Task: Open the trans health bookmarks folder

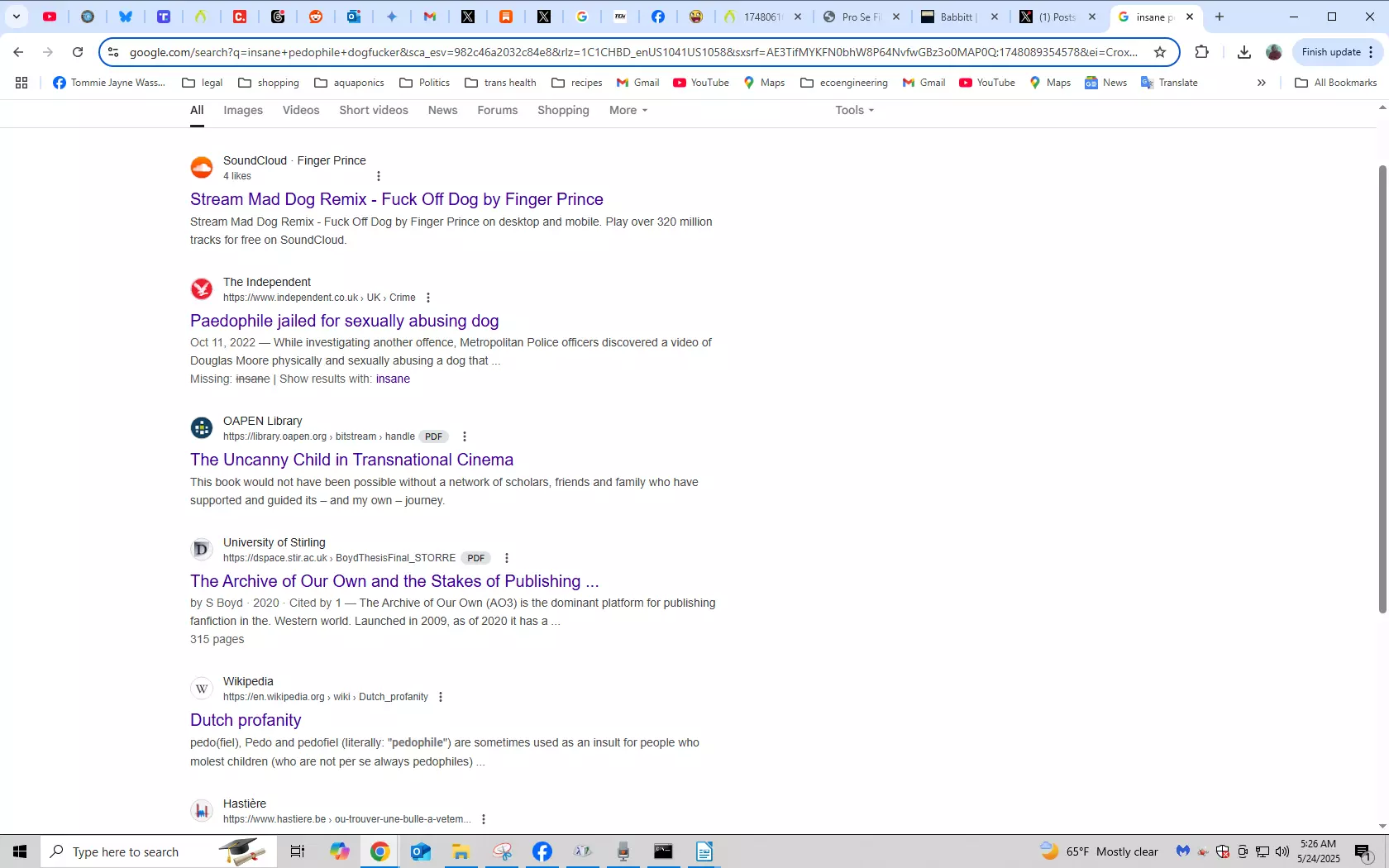Action: 501,83
